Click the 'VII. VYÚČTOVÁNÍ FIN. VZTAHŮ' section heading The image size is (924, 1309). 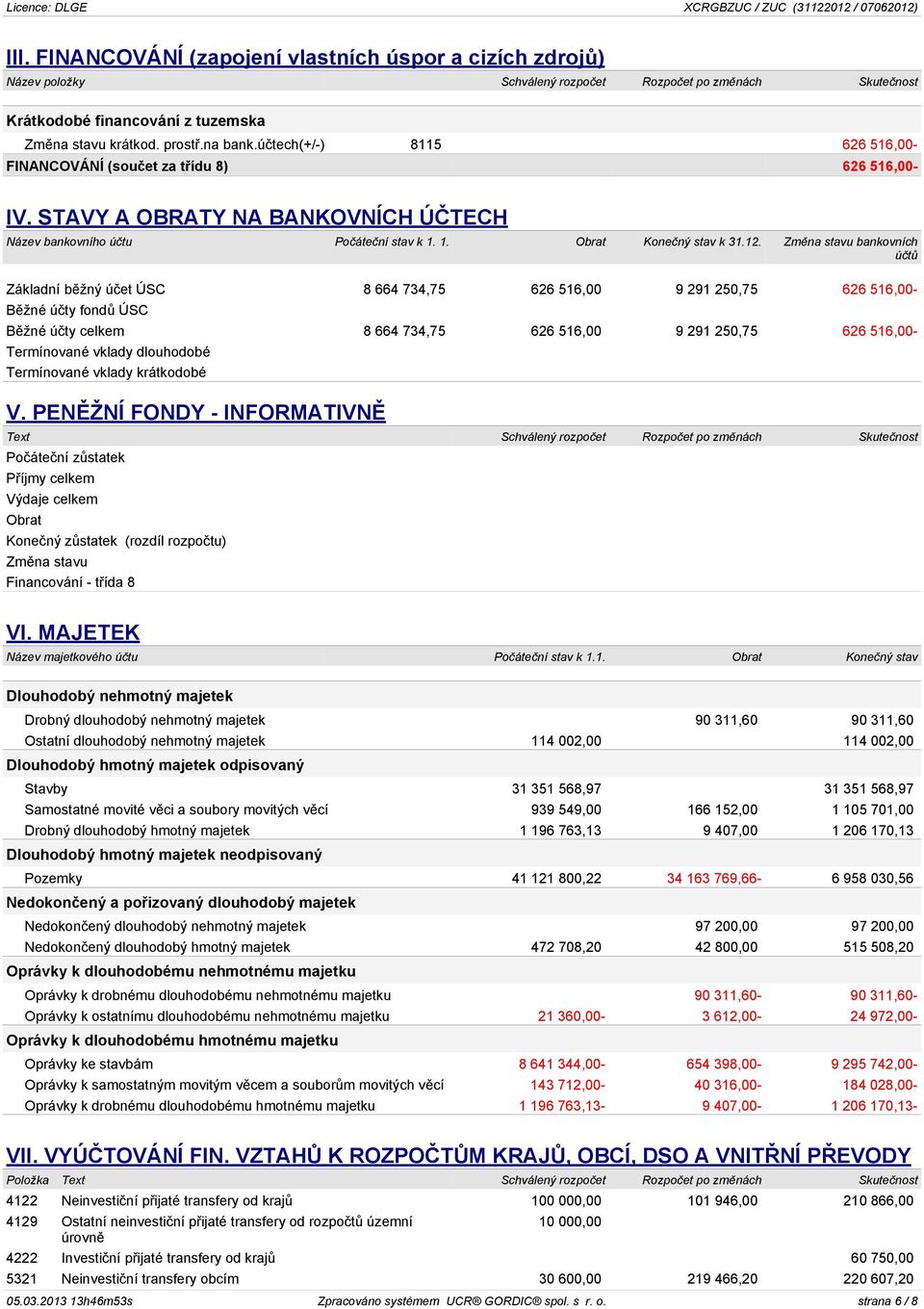458,1155
